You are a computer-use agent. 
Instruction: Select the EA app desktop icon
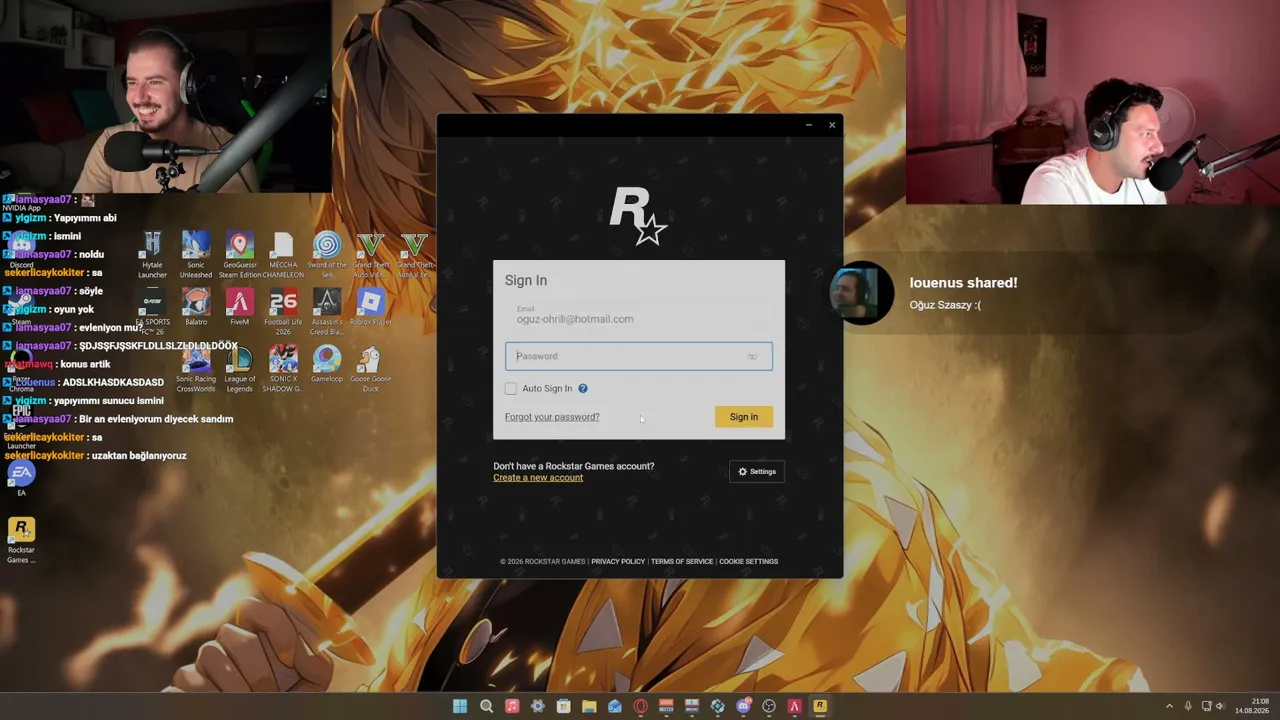tap(21, 478)
